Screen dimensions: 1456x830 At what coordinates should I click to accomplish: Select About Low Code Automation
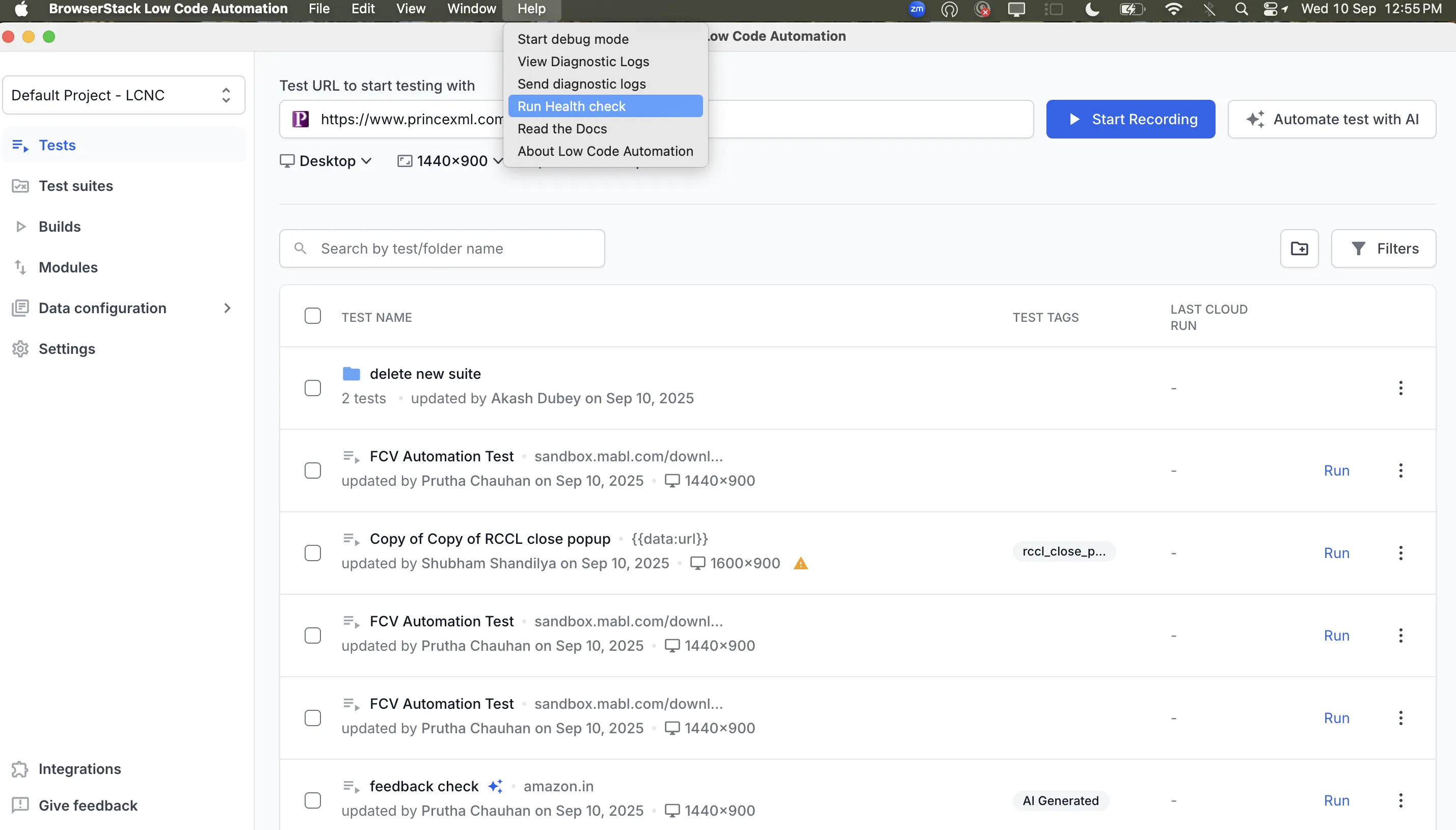coord(605,151)
